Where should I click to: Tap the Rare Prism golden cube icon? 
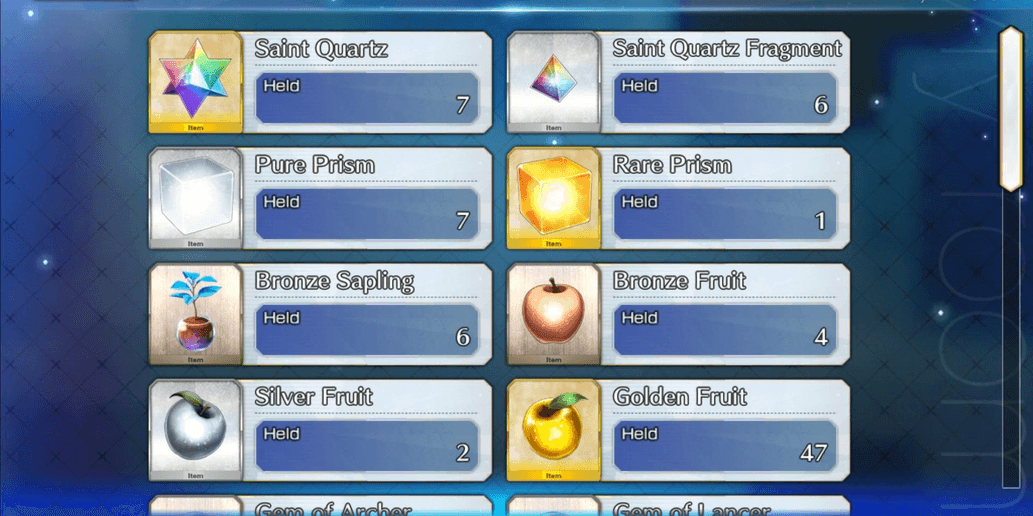[x=553, y=198]
